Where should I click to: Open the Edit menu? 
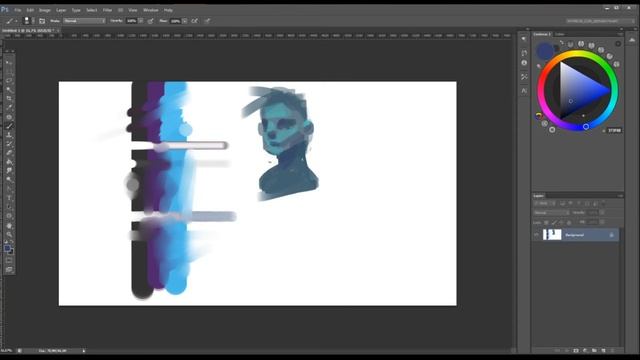30,10
